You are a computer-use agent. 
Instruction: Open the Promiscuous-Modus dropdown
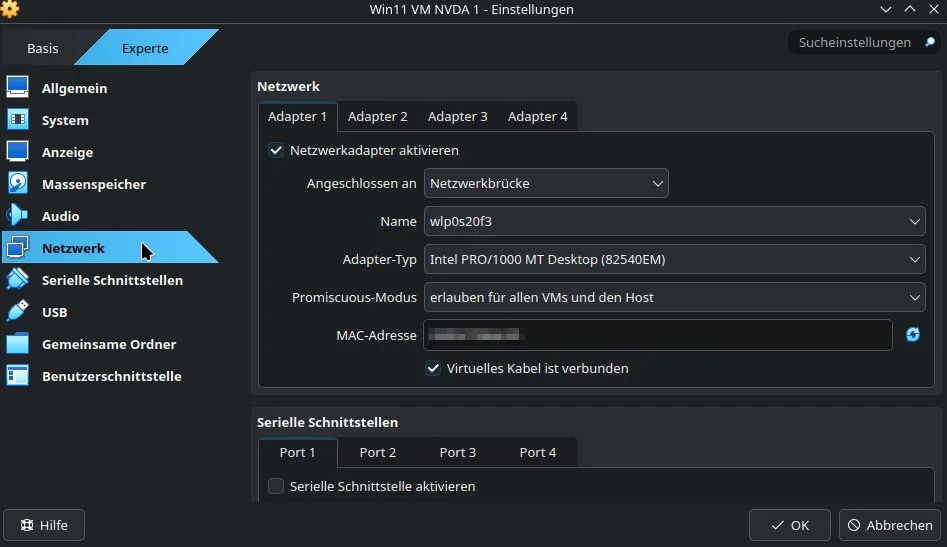pos(675,297)
